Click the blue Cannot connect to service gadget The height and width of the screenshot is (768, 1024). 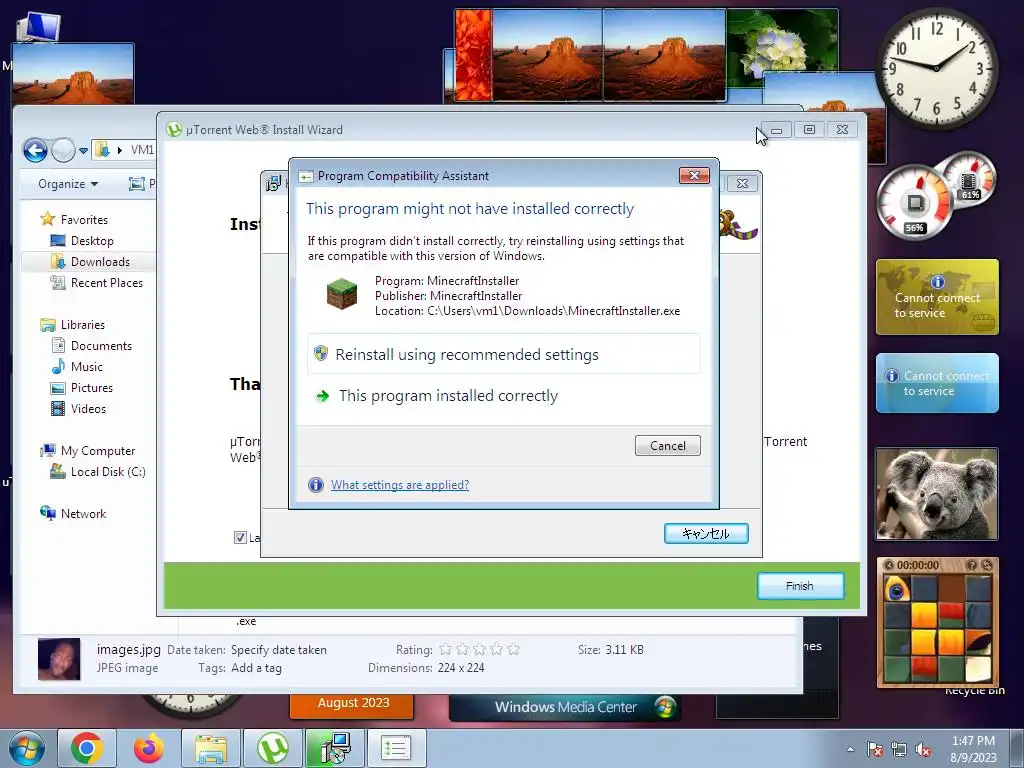pos(937,383)
